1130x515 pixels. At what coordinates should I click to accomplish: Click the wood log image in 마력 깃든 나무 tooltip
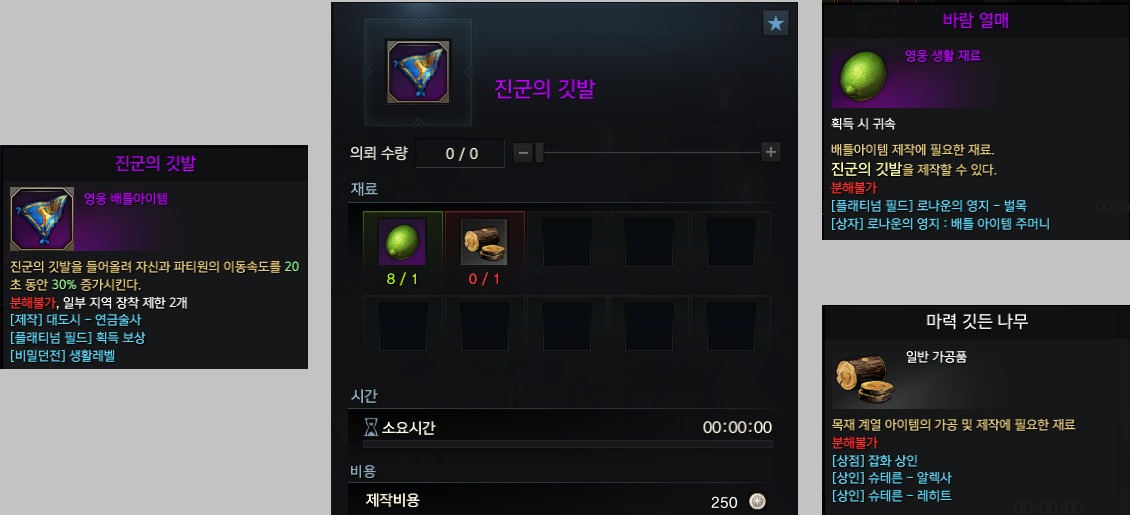tap(866, 380)
